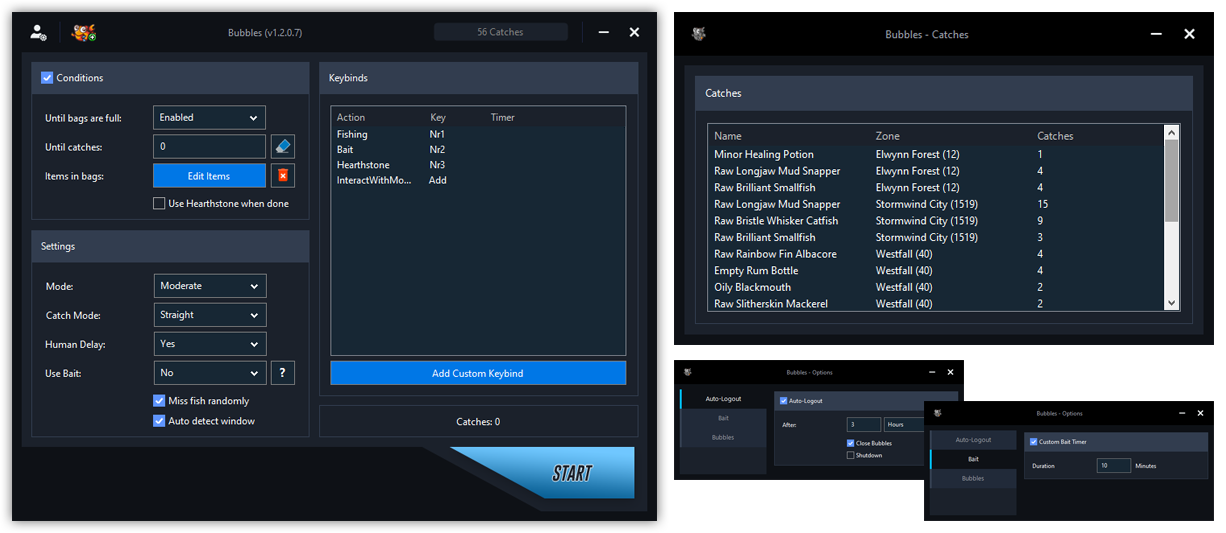
Task: Clear Until catches with the eraser icon
Action: [282, 147]
